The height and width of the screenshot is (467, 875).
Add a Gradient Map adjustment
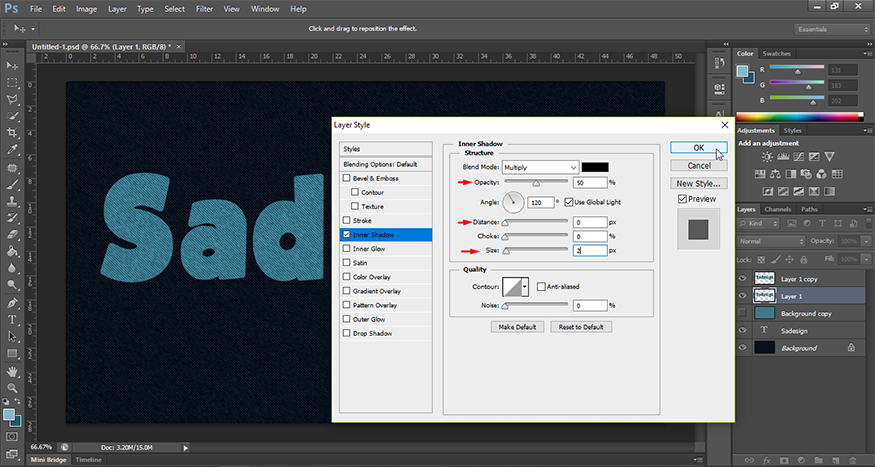[830, 191]
